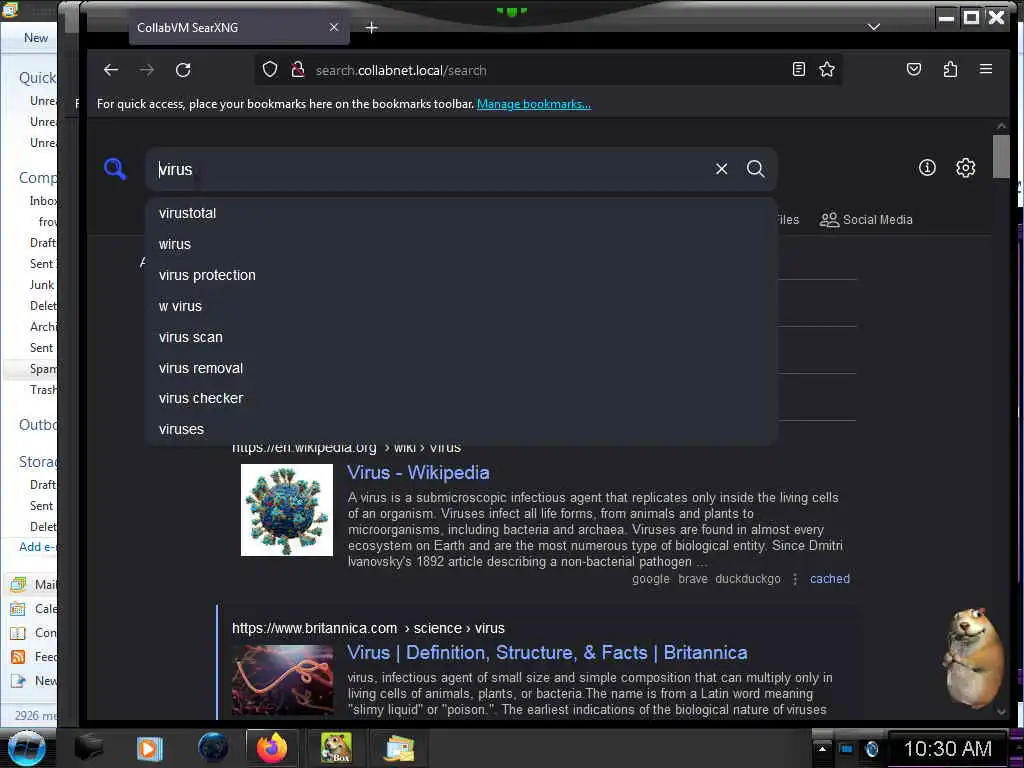Click the Wikipedia virus thumbnail image
Screen dimensions: 1024x768
point(287,510)
